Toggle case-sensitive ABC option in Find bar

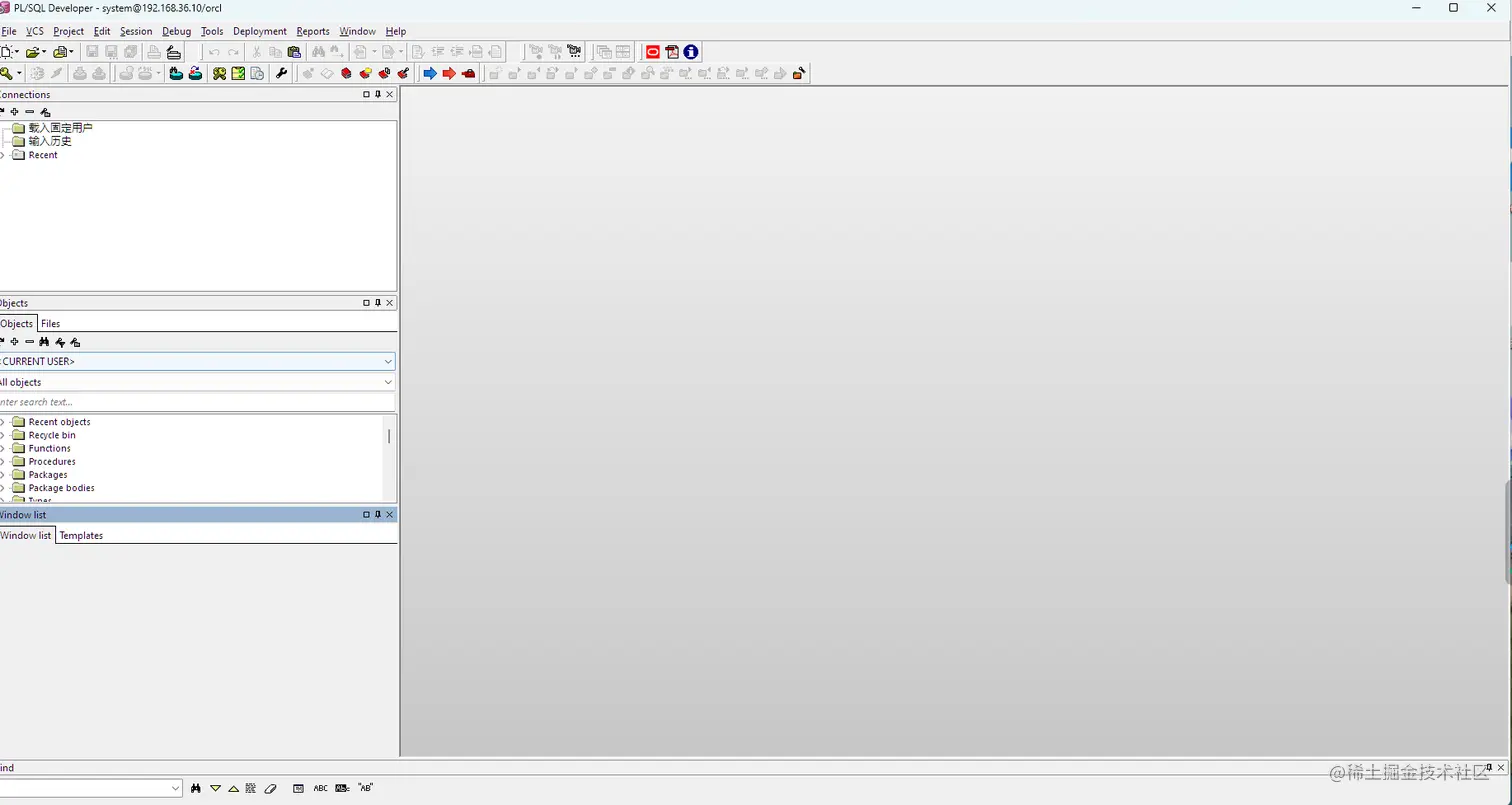click(320, 788)
